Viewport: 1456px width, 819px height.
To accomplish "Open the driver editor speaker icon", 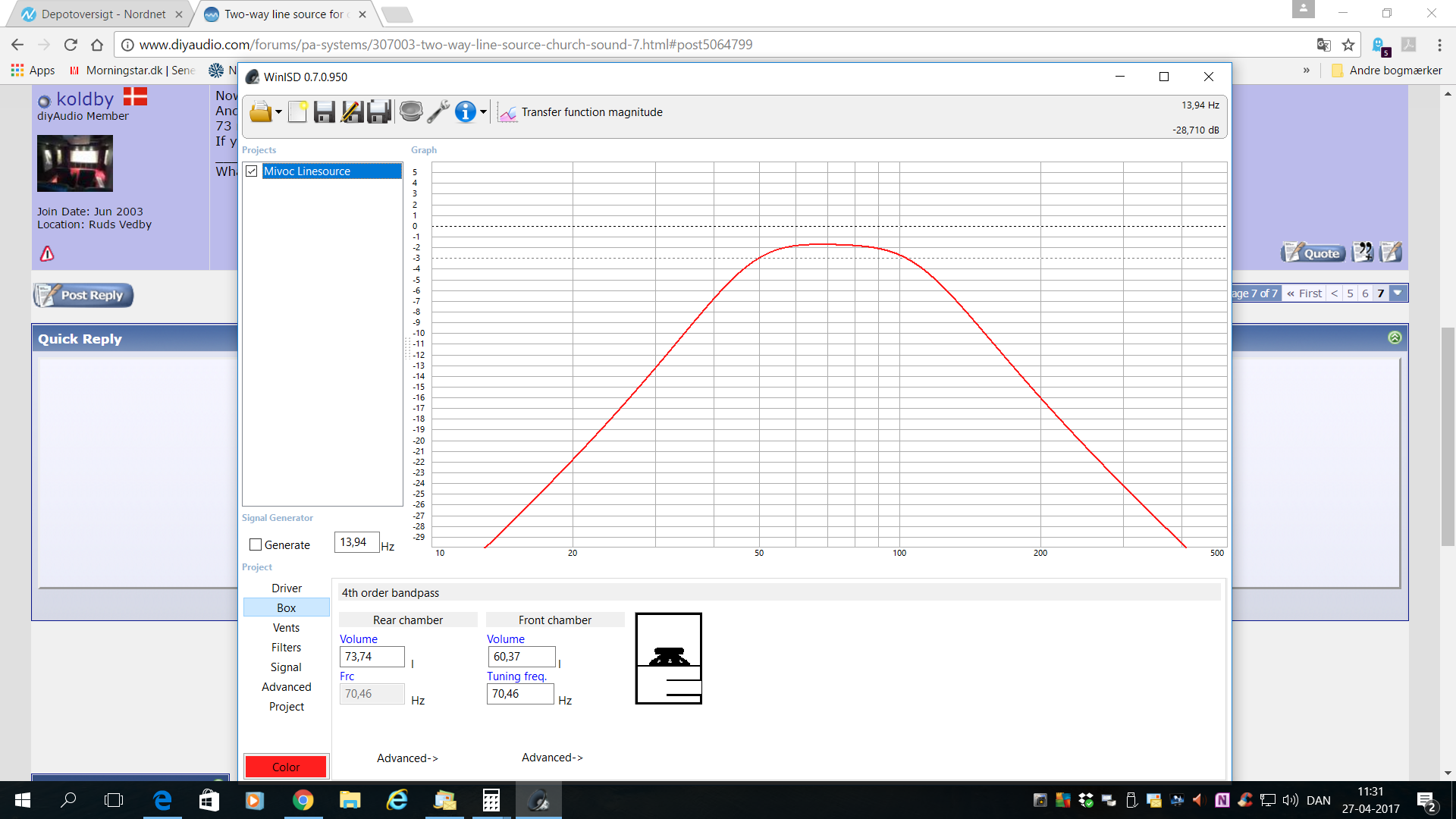I will point(411,112).
